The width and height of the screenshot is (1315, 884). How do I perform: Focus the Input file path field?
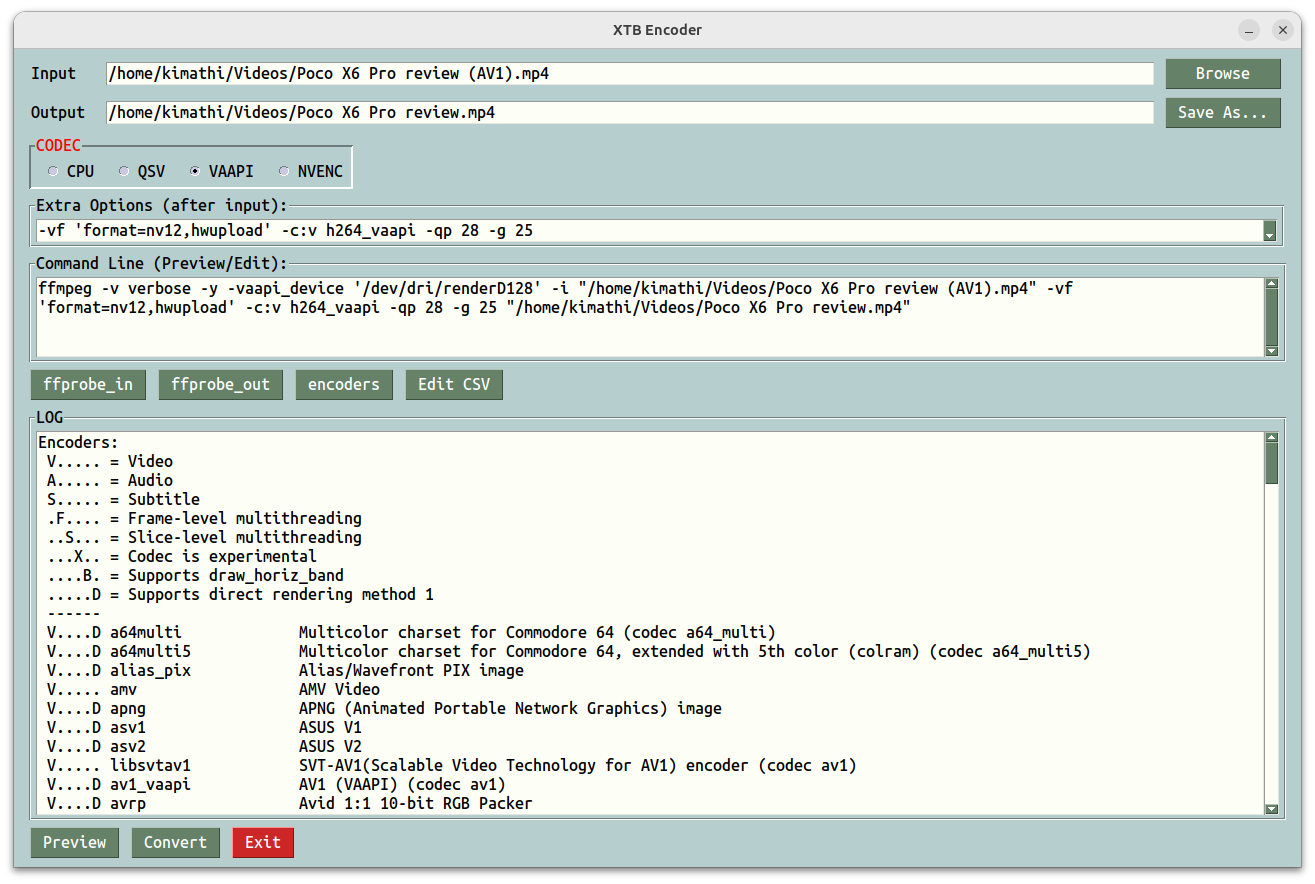(x=630, y=74)
